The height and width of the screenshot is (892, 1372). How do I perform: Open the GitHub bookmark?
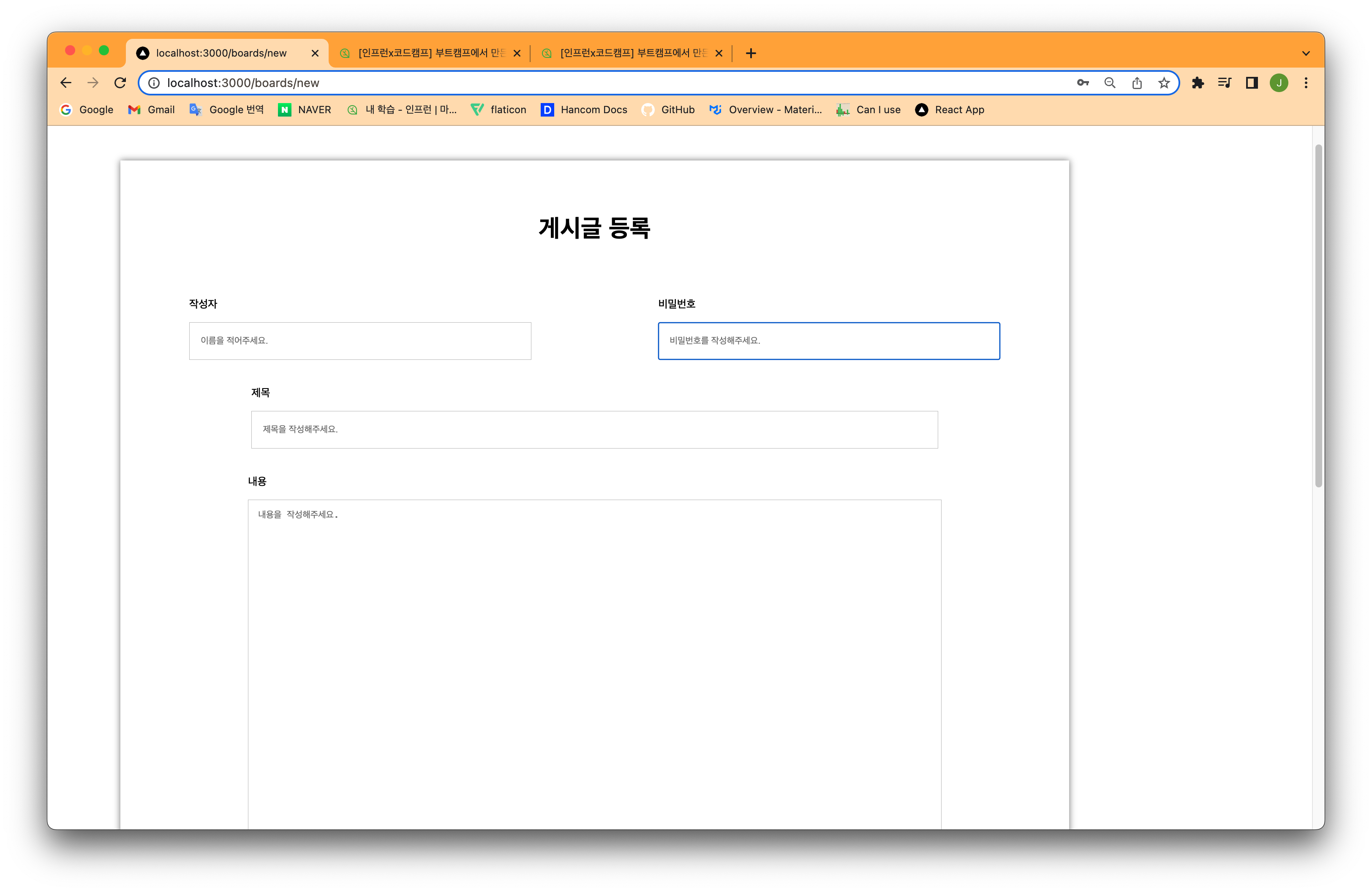[x=667, y=109]
